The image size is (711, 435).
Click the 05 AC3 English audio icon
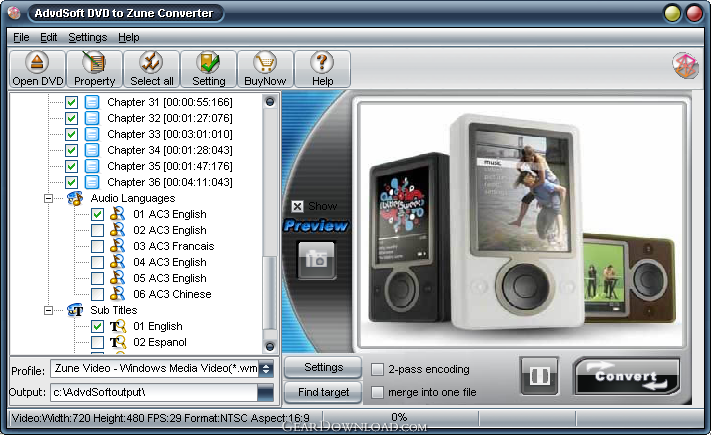[117, 278]
